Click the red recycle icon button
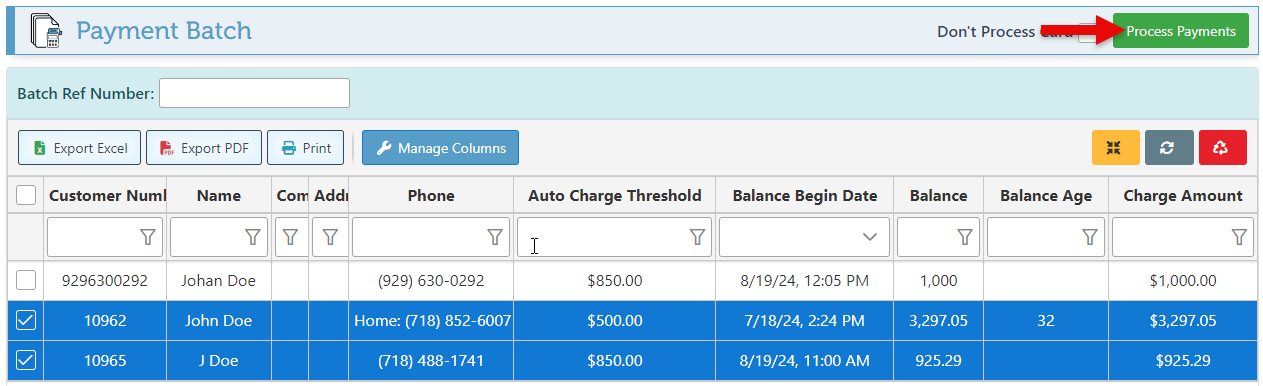Image resolution: width=1263 pixels, height=386 pixels. coord(1222,148)
